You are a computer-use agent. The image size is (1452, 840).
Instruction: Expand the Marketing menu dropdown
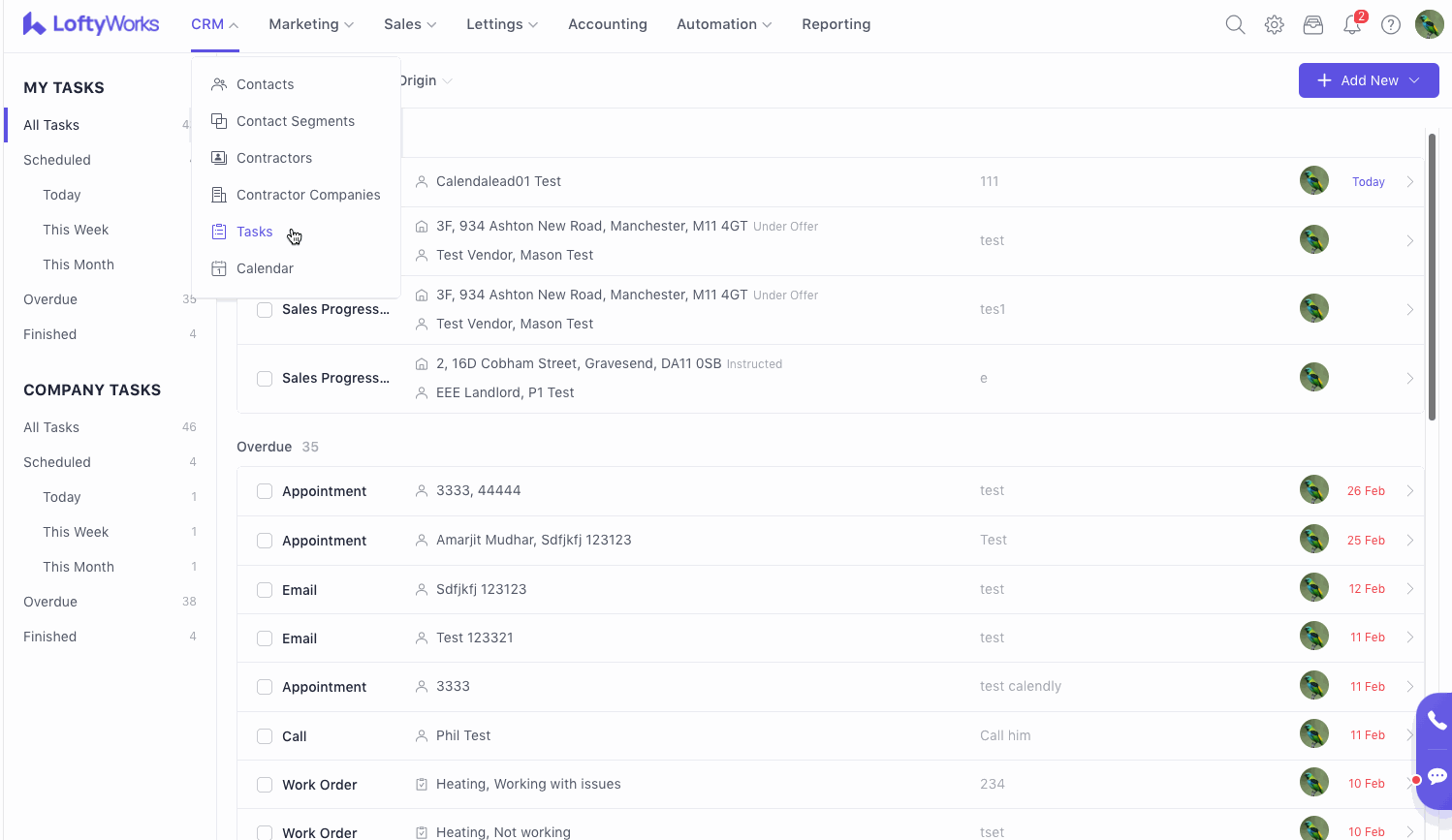point(311,24)
